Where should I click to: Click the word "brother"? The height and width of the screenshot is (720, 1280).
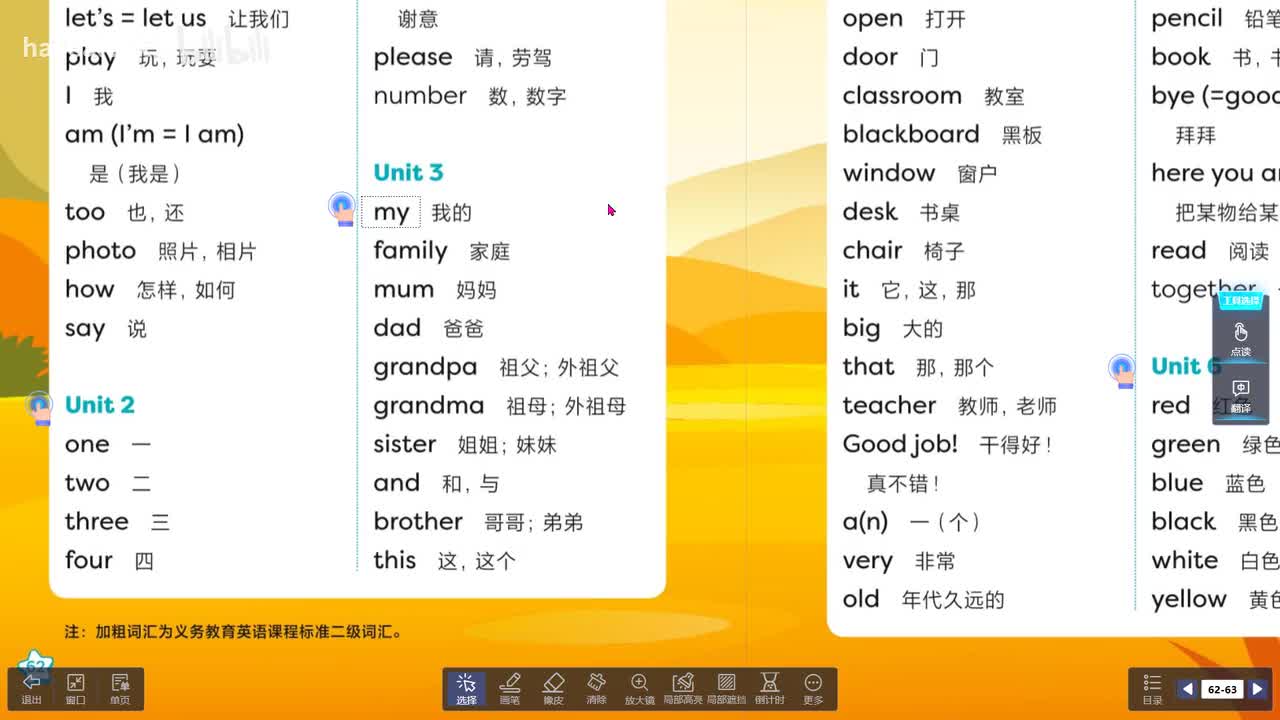(x=418, y=521)
